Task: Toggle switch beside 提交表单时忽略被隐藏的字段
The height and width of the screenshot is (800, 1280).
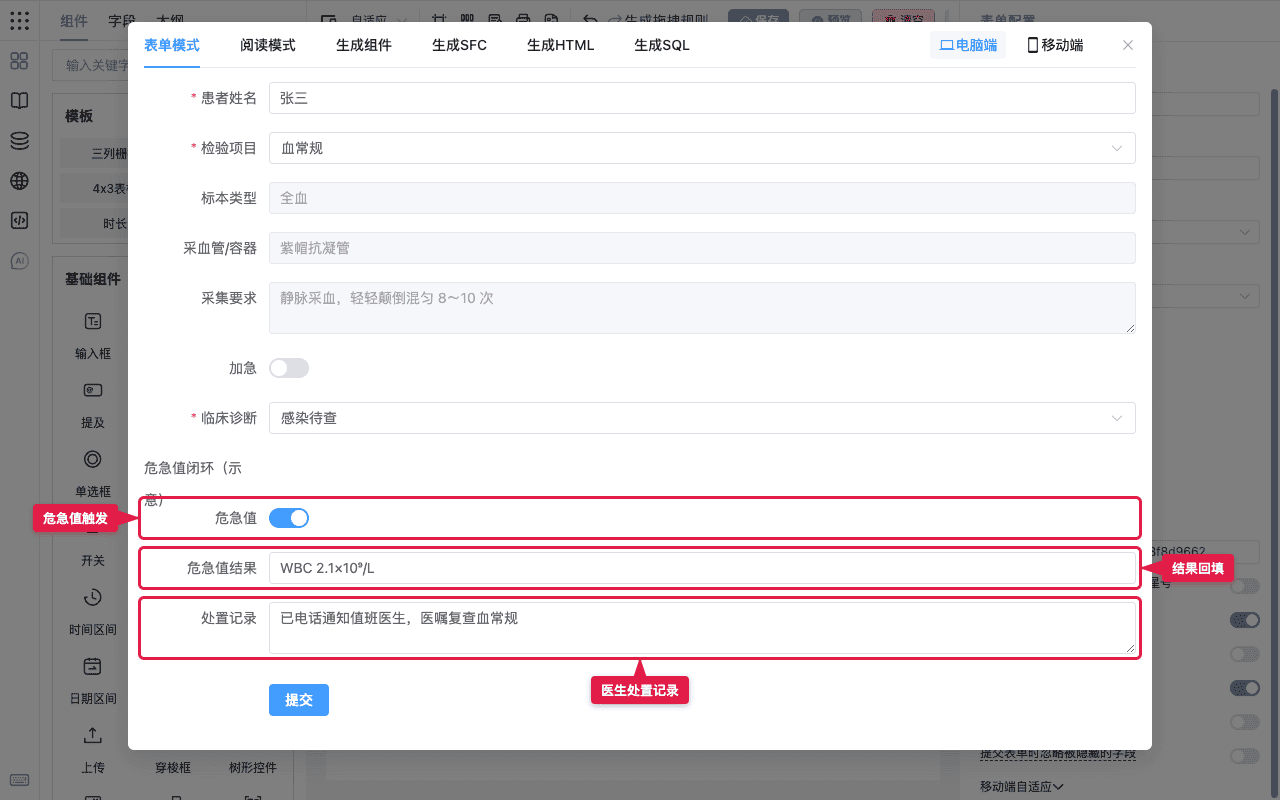Action: click(x=1245, y=756)
